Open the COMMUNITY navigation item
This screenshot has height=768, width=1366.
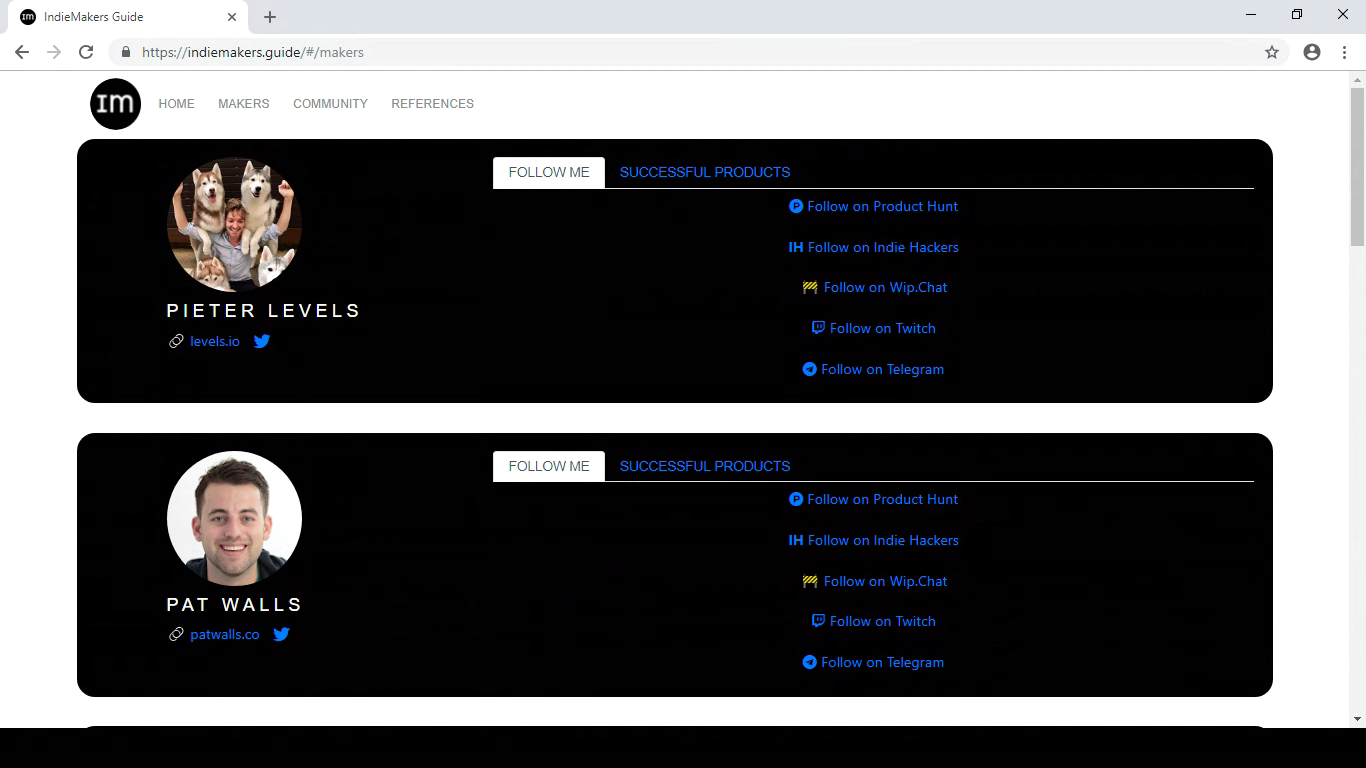point(330,103)
